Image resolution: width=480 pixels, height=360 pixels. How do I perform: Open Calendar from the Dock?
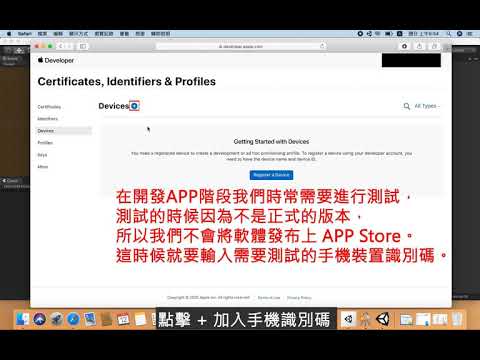123,319
